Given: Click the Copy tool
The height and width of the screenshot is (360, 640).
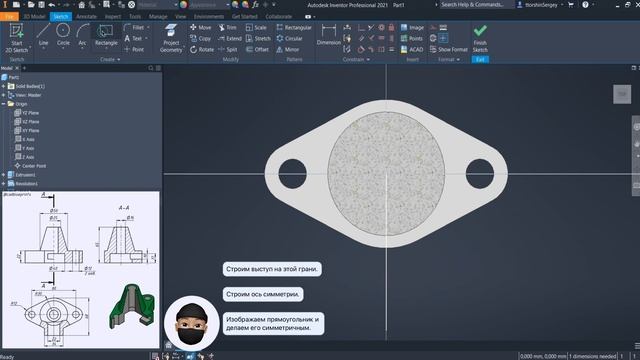Looking at the screenshot, I should 200,38.
